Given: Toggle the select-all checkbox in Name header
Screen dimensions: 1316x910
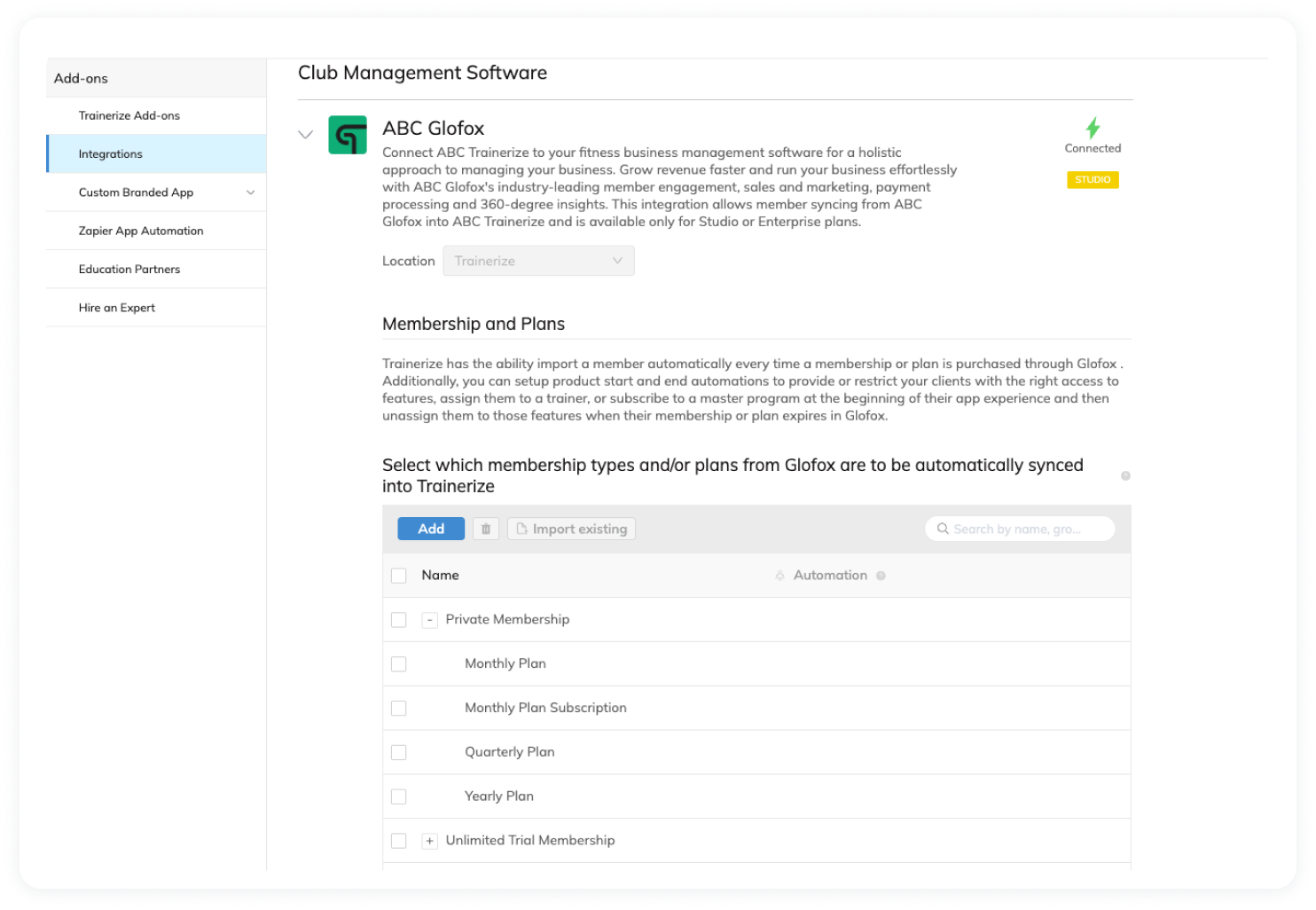Looking at the screenshot, I should coord(399,576).
